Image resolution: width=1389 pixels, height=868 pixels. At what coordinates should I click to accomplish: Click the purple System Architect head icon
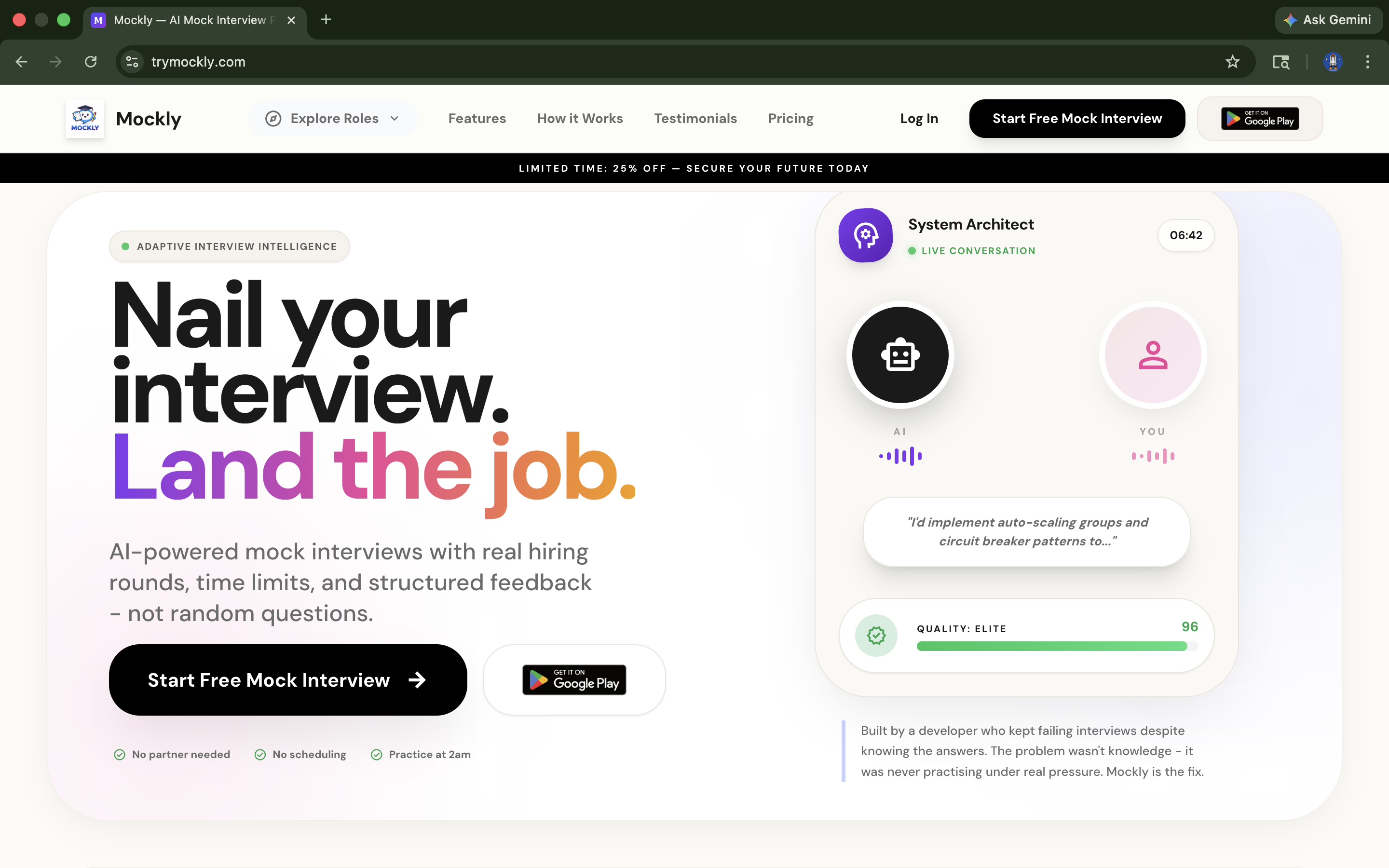point(866,235)
